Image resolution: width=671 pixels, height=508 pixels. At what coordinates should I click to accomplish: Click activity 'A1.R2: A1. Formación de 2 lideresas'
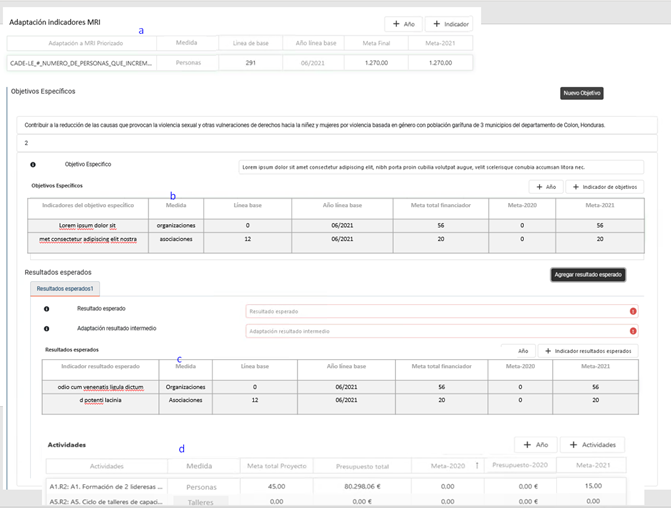pos(106,487)
